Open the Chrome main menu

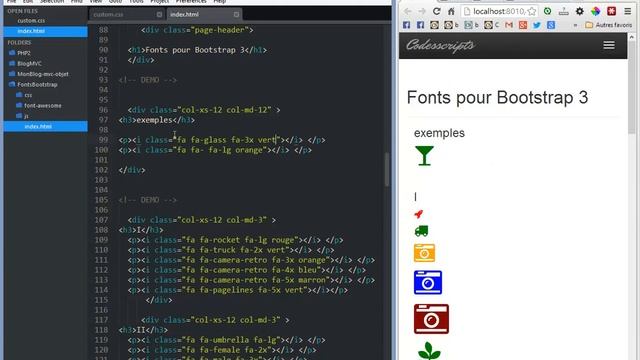[628, 11]
